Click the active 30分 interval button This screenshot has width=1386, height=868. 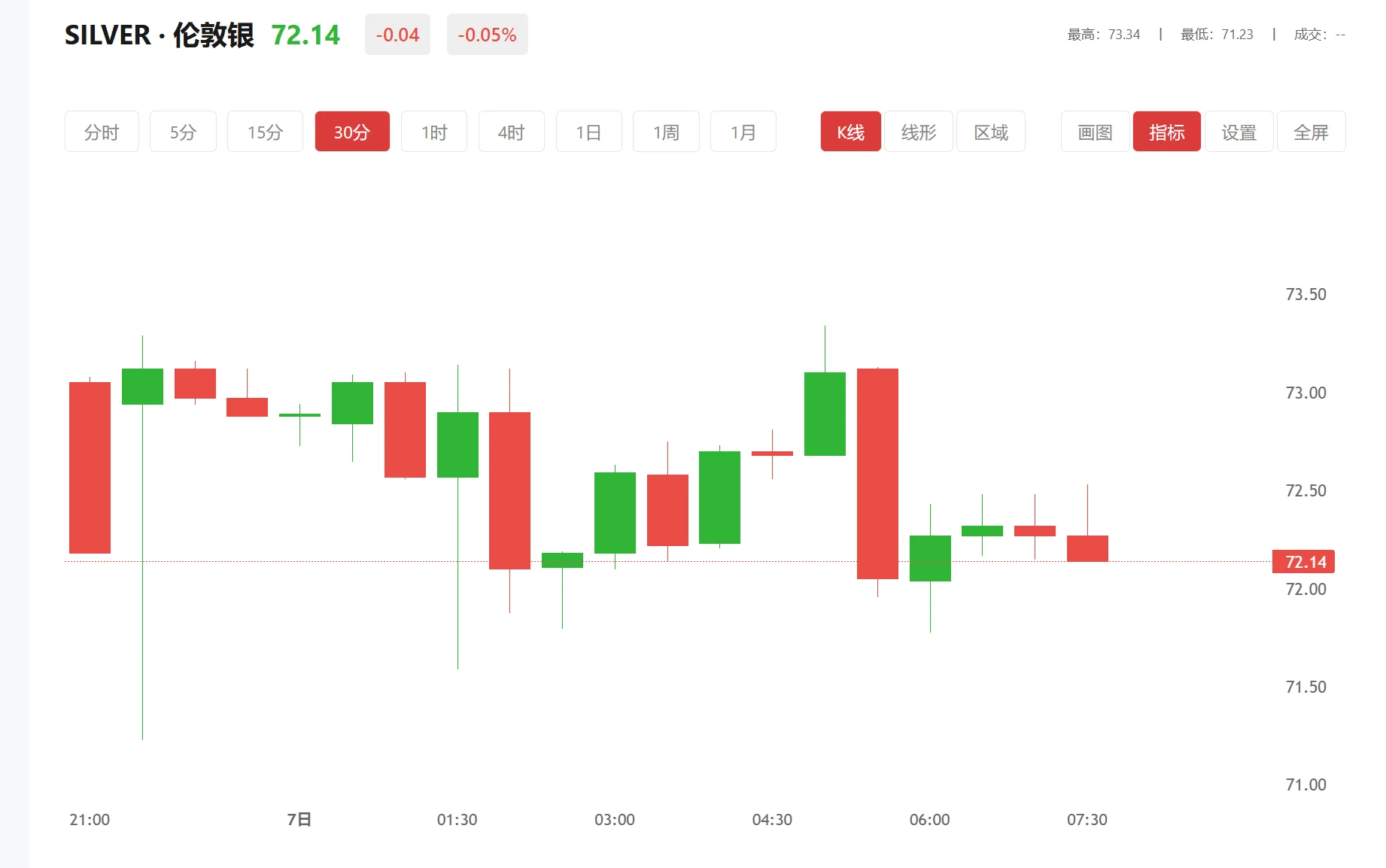(352, 132)
